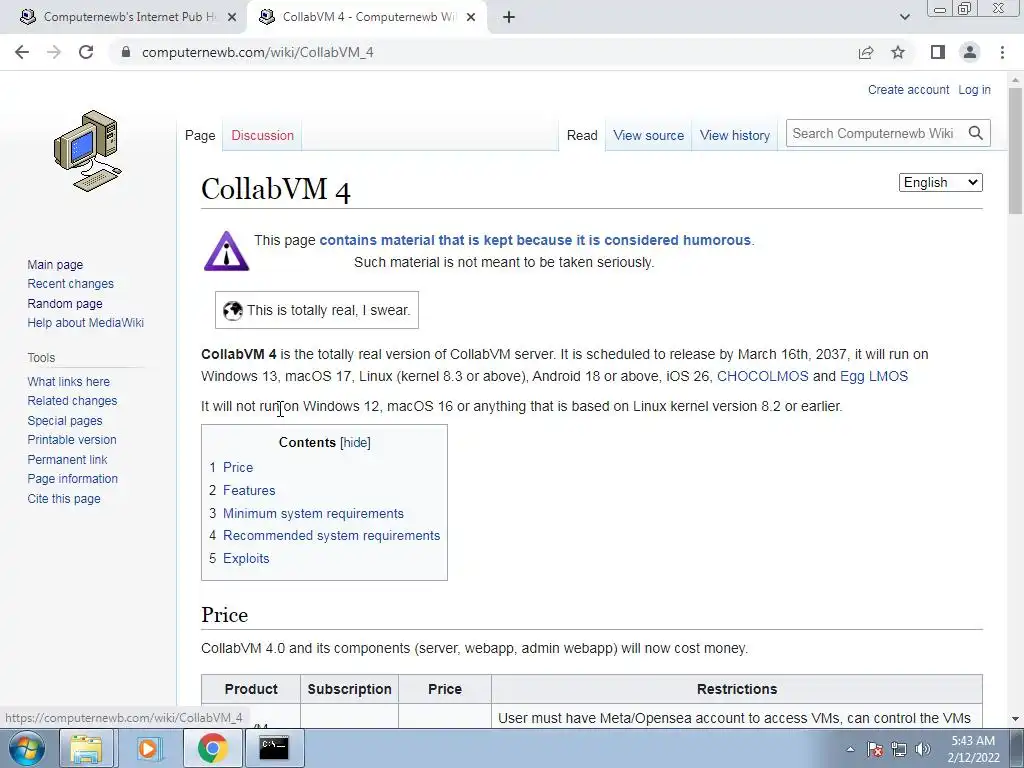Click the browser forward arrow
Viewport: 1024px width, 768px height.
pyautogui.click(x=54, y=52)
